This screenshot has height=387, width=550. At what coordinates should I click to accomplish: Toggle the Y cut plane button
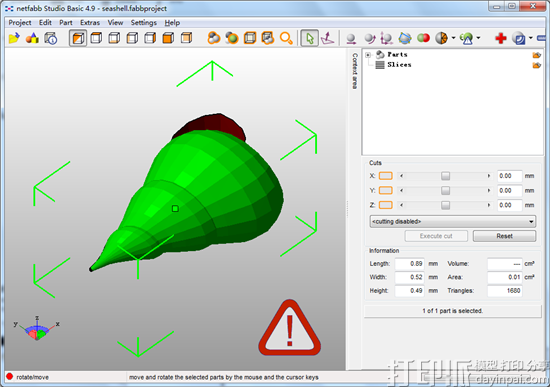coord(385,191)
